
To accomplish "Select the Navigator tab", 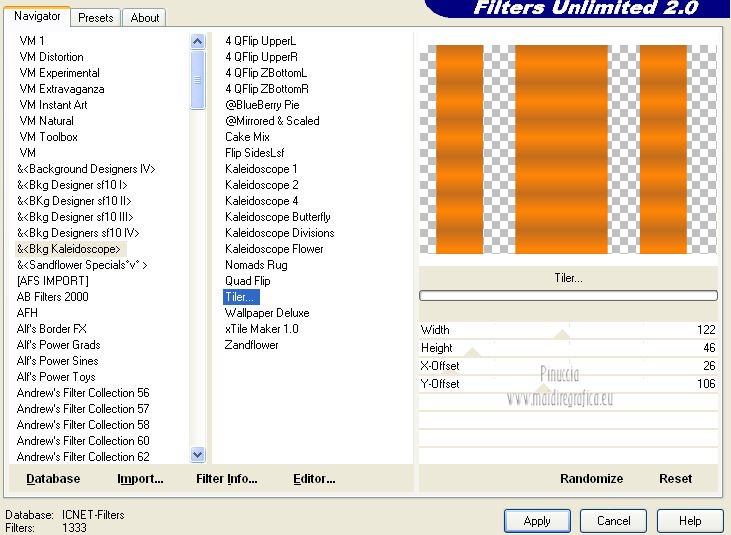I will [37, 16].
